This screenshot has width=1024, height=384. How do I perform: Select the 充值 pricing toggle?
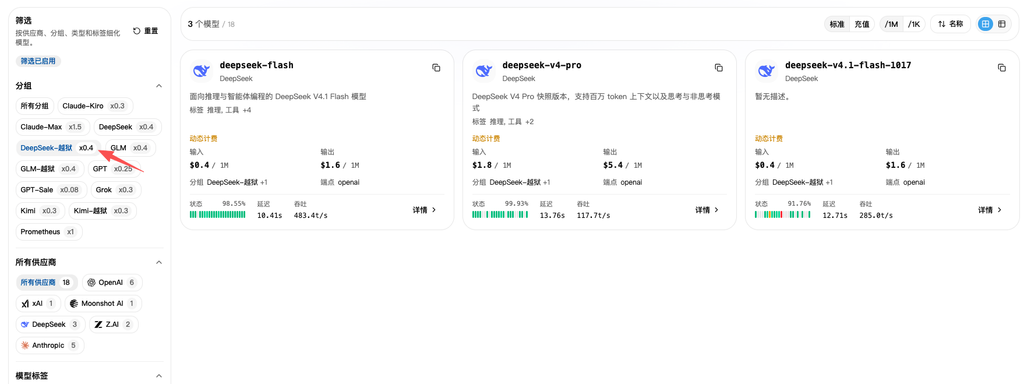pos(862,24)
